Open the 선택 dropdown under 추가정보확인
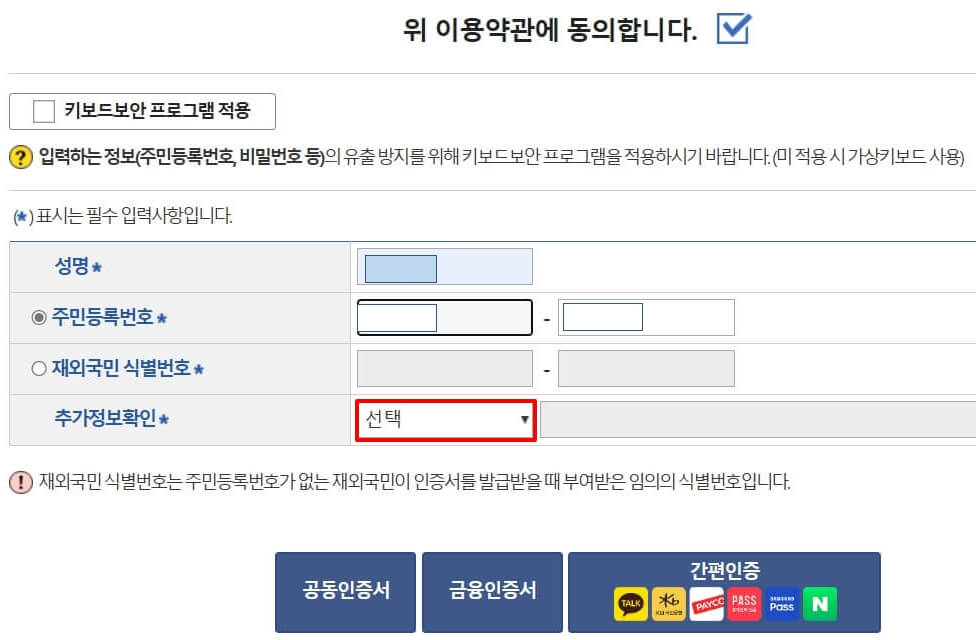Image resolution: width=977 pixels, height=640 pixels. (x=445, y=419)
